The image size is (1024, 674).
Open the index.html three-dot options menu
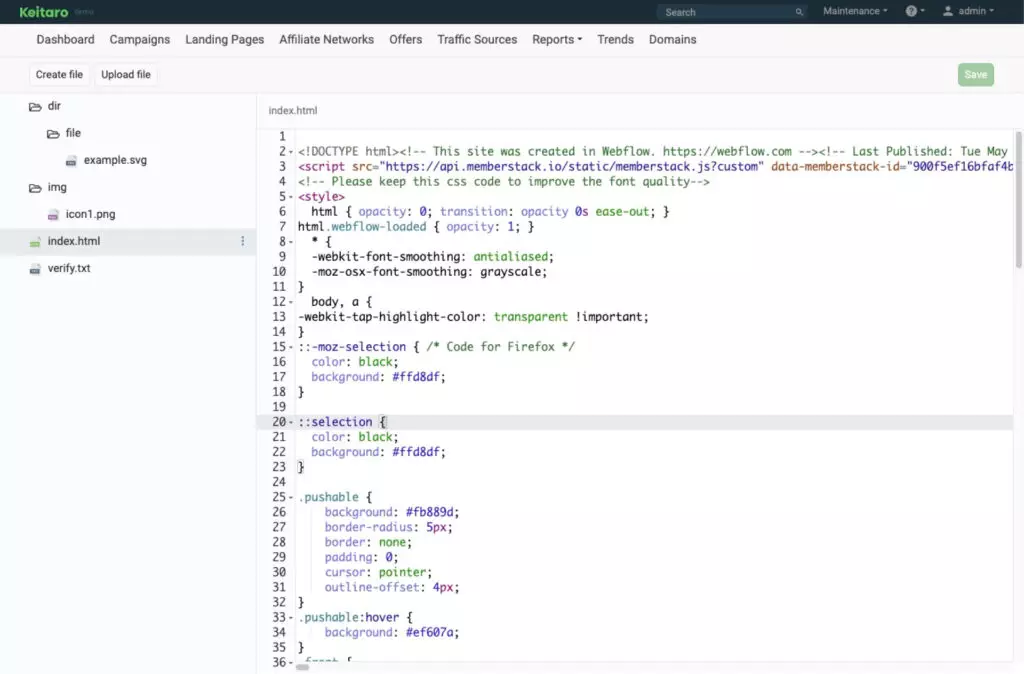coord(242,241)
